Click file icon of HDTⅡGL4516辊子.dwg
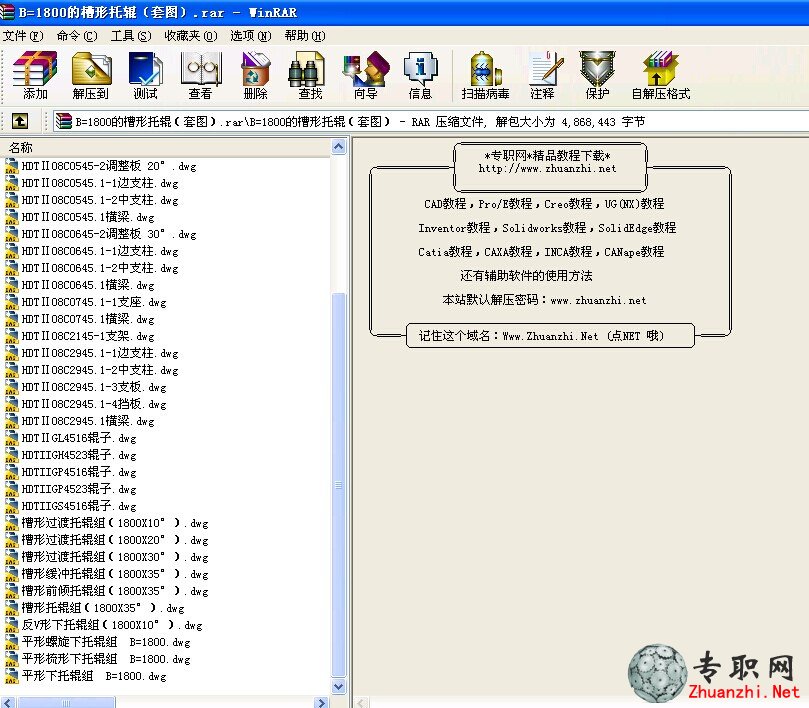809x708 pixels. click(x=11, y=438)
